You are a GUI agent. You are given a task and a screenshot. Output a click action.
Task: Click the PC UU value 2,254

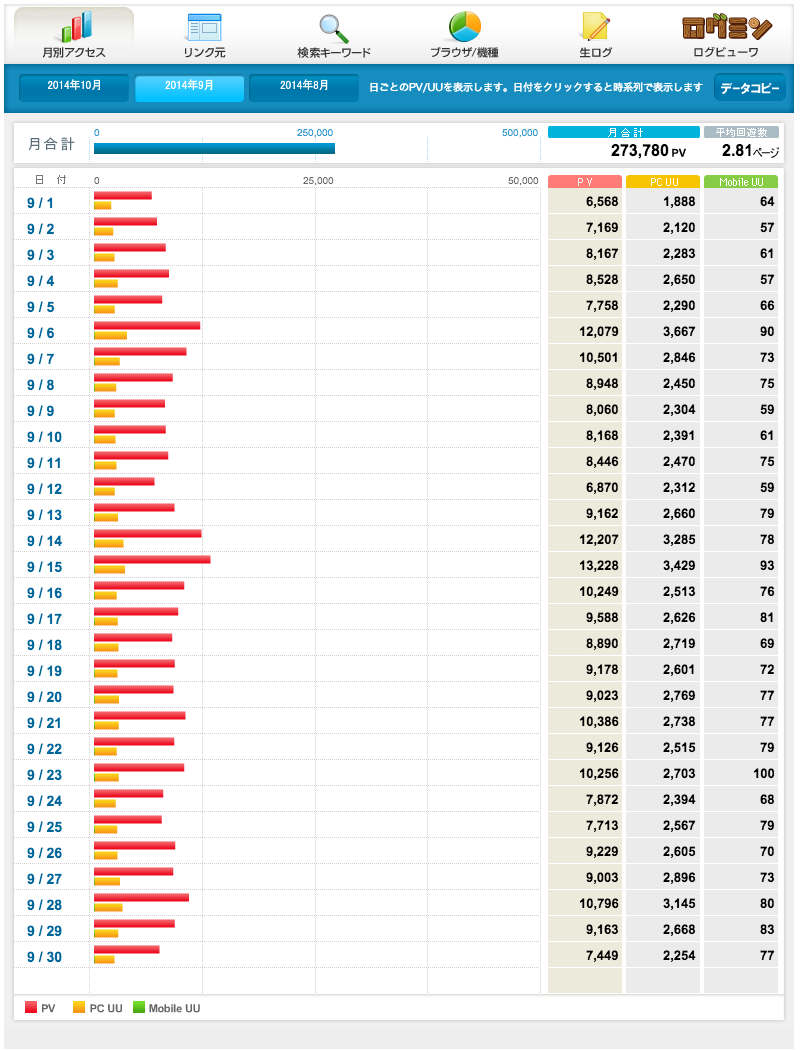[679, 956]
